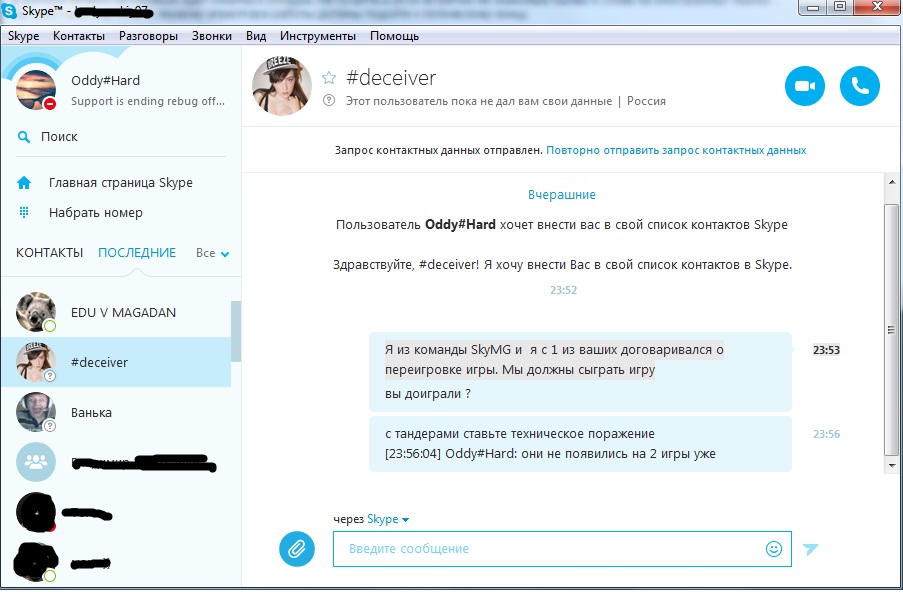The width and height of the screenshot is (903, 592).
Task: Click the group conversation avatar icon
Action: (x=36, y=462)
